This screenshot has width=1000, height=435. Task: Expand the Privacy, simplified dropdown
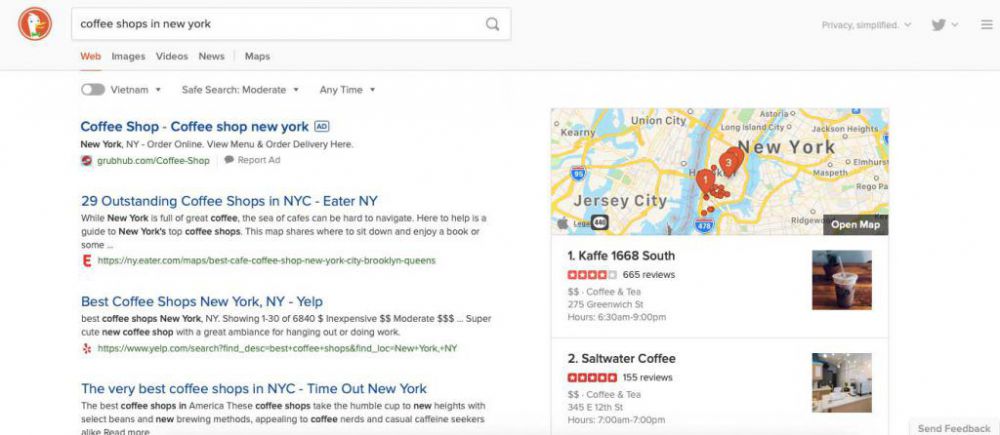point(866,25)
